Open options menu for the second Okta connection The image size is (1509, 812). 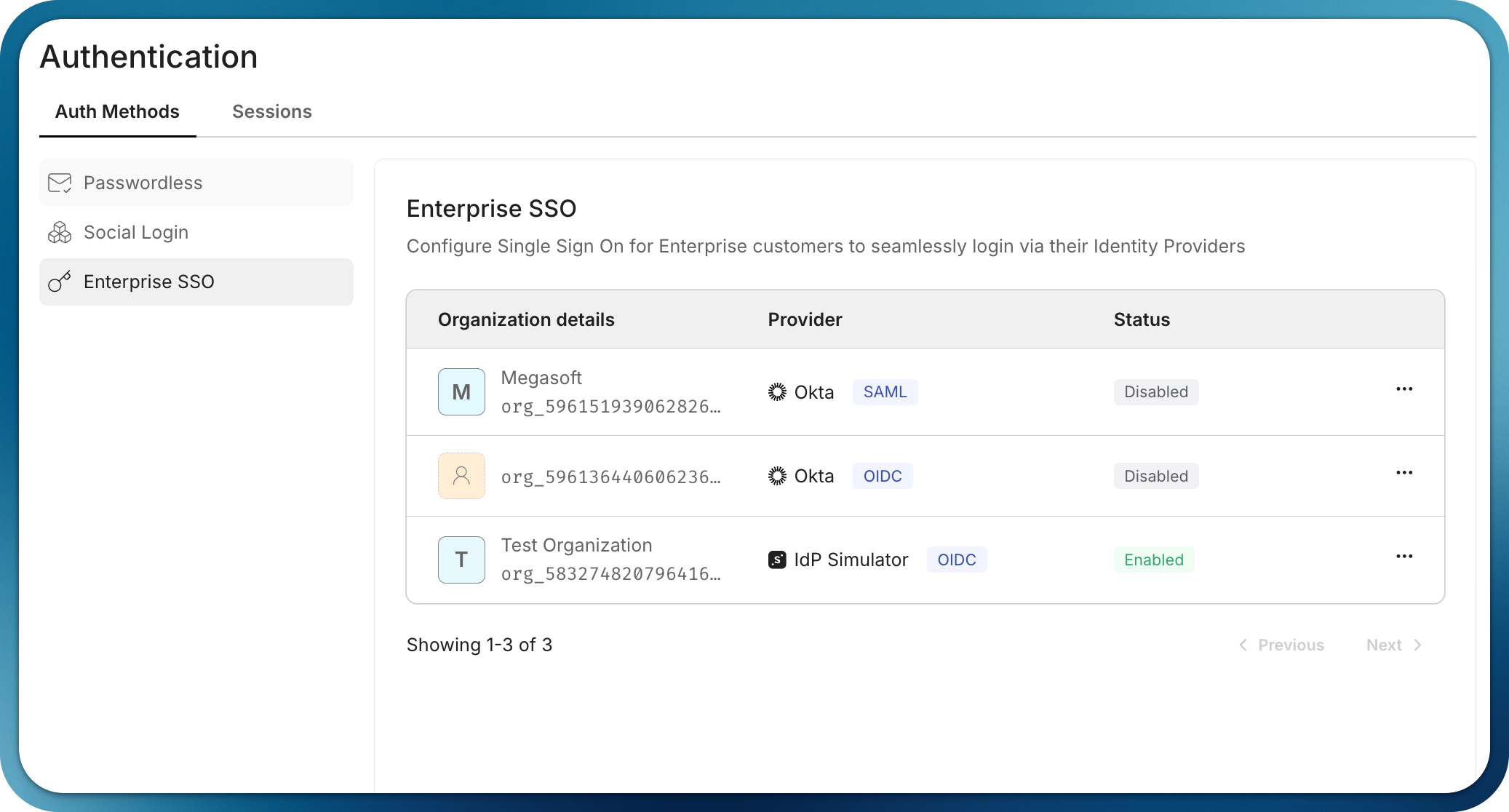click(1404, 474)
